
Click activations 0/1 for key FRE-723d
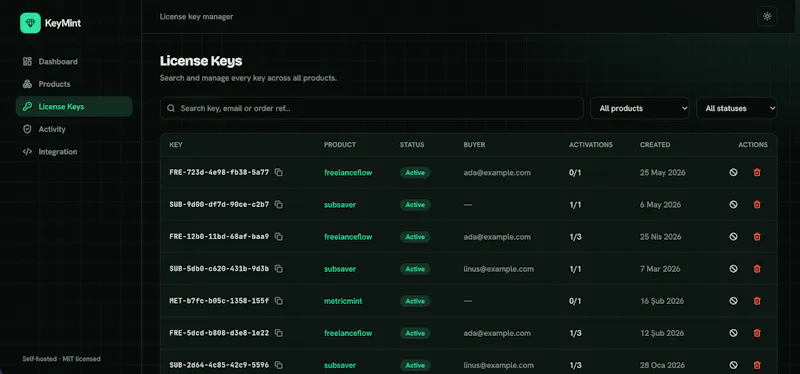[575, 172]
